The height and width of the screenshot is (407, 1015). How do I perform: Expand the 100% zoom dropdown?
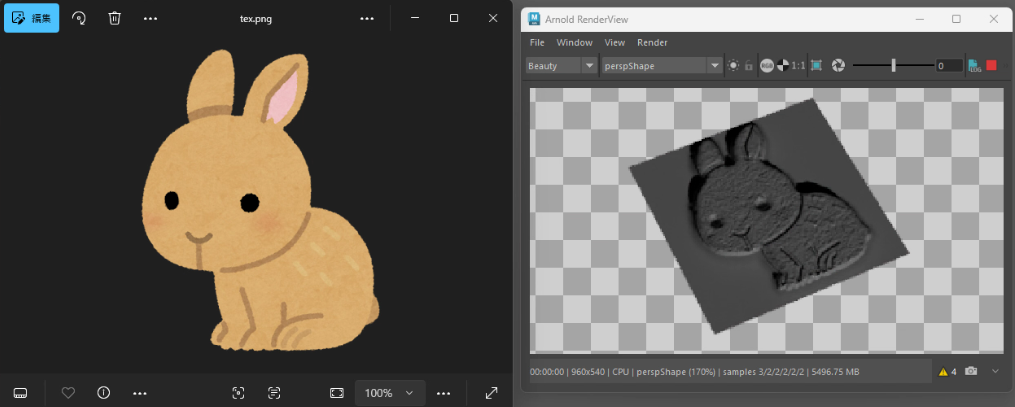(x=390, y=393)
